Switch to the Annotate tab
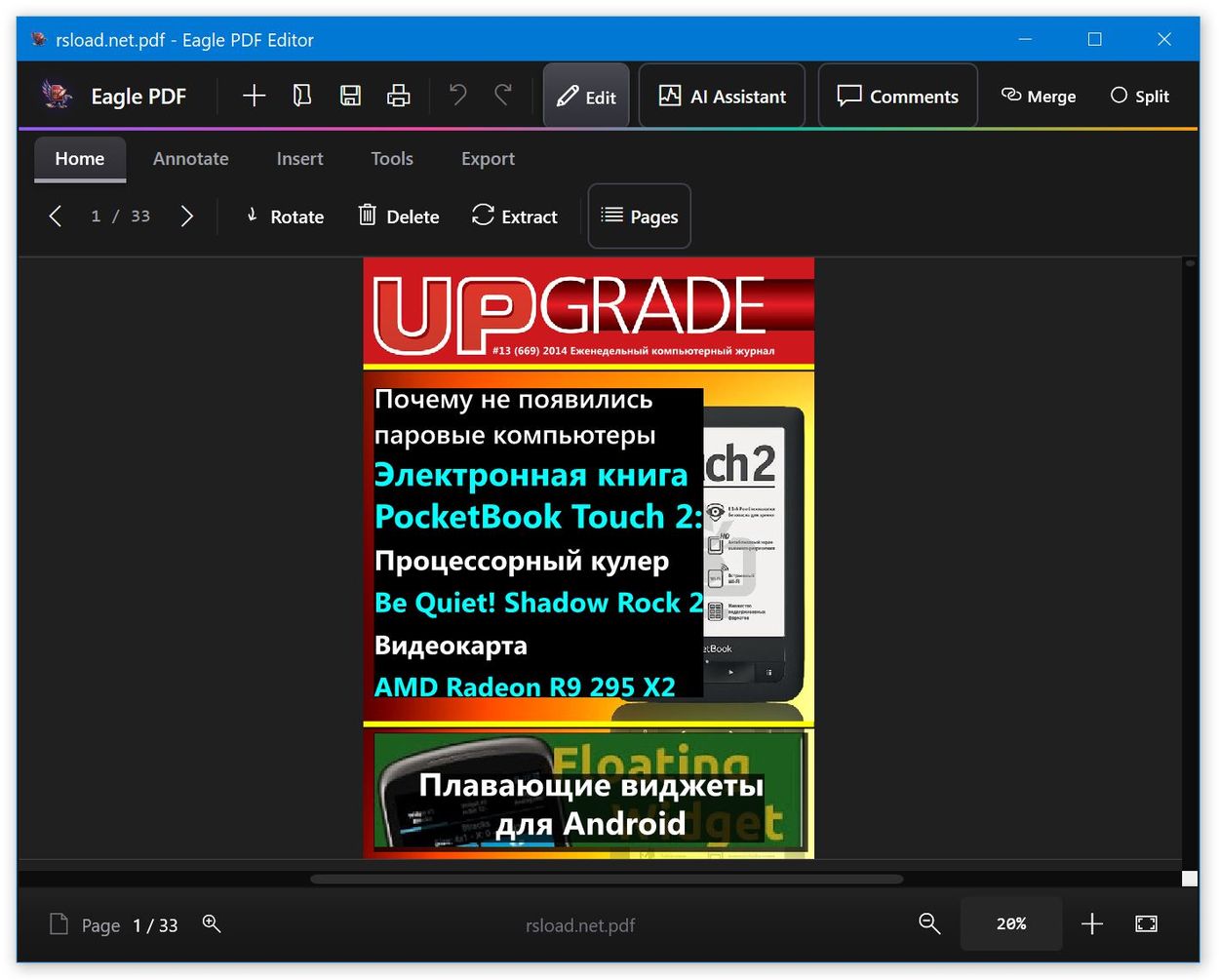The image size is (1219, 980). pos(191,159)
